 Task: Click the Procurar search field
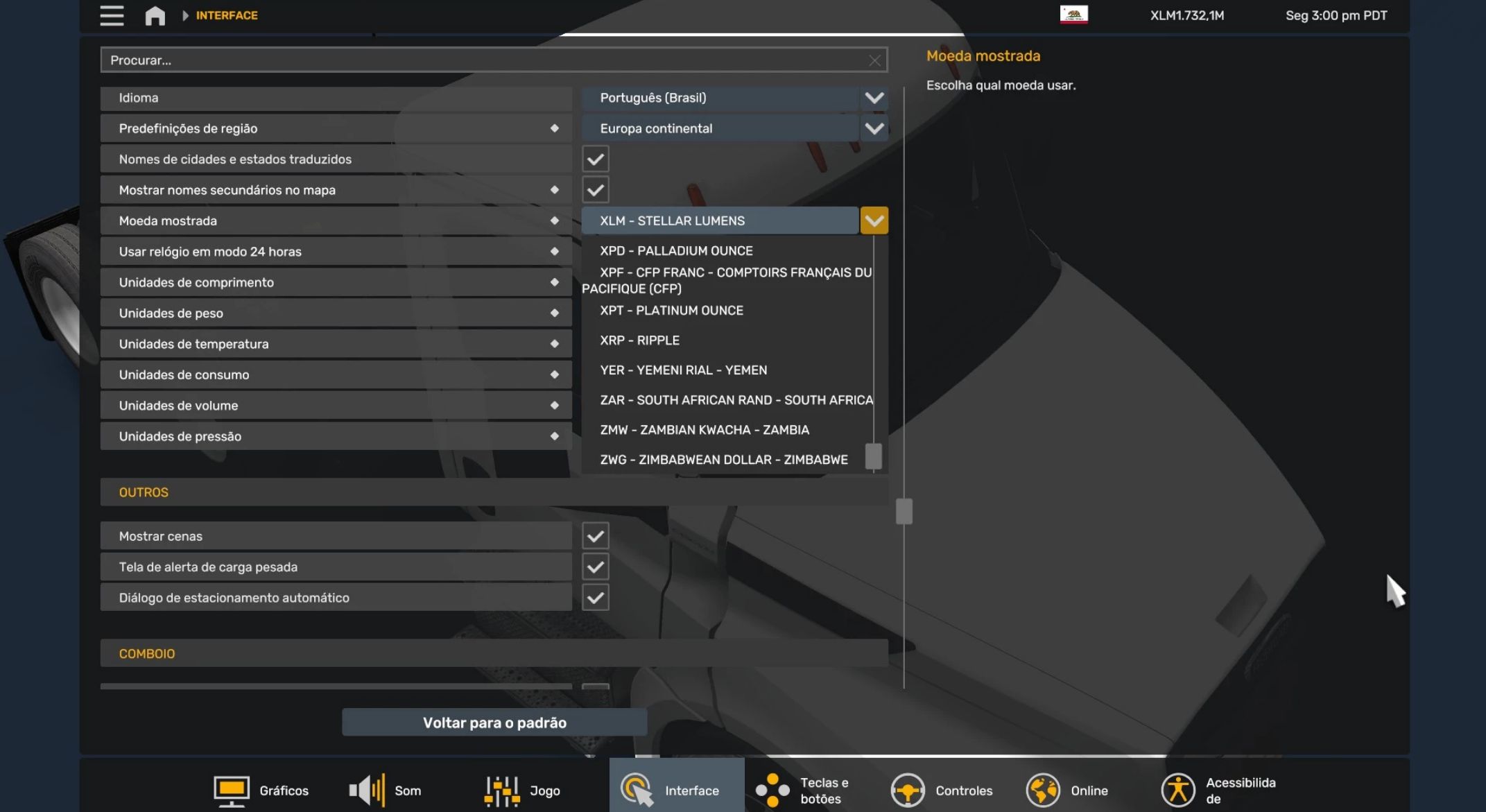coord(485,60)
